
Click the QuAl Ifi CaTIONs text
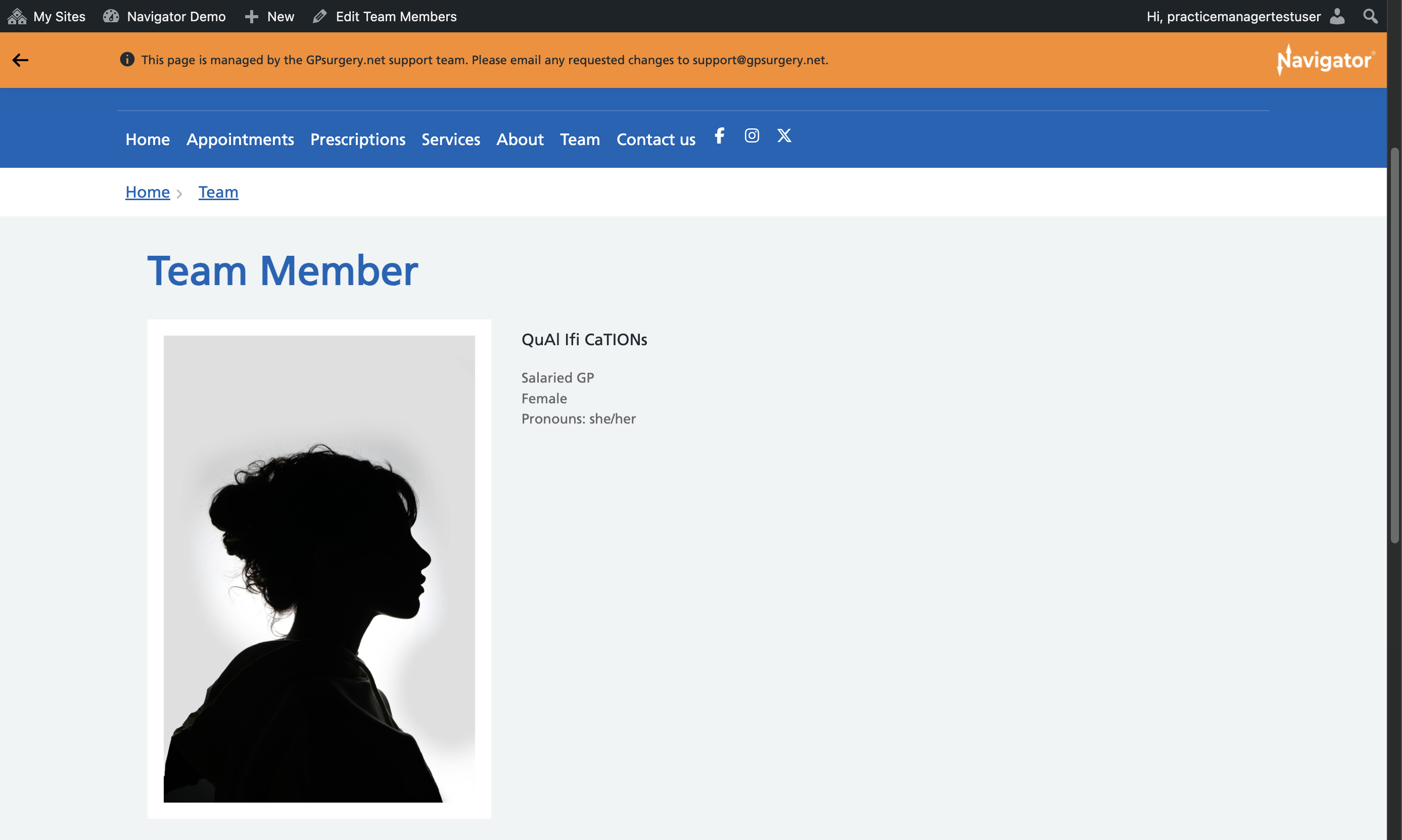(x=584, y=339)
